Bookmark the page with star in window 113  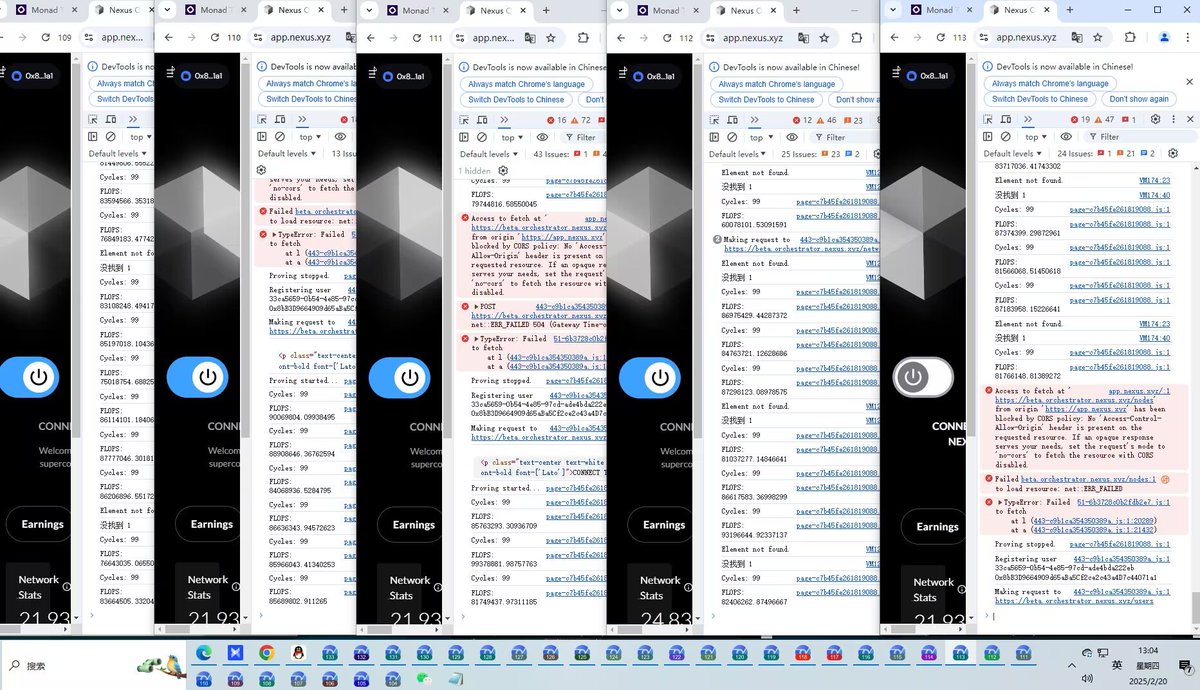(1097, 37)
